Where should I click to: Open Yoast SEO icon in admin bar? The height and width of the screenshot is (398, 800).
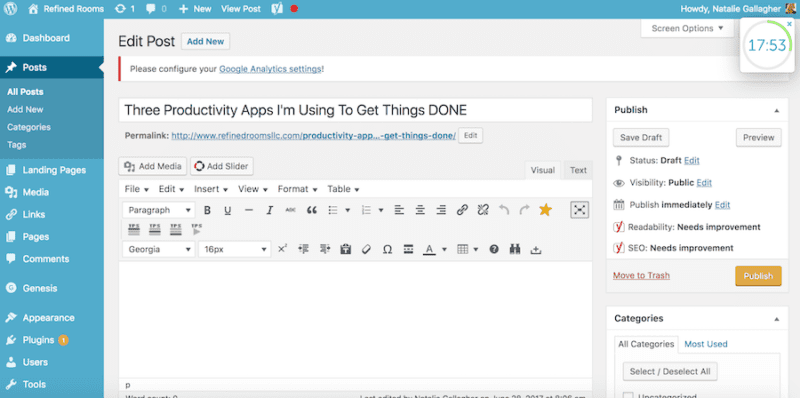click(277, 9)
